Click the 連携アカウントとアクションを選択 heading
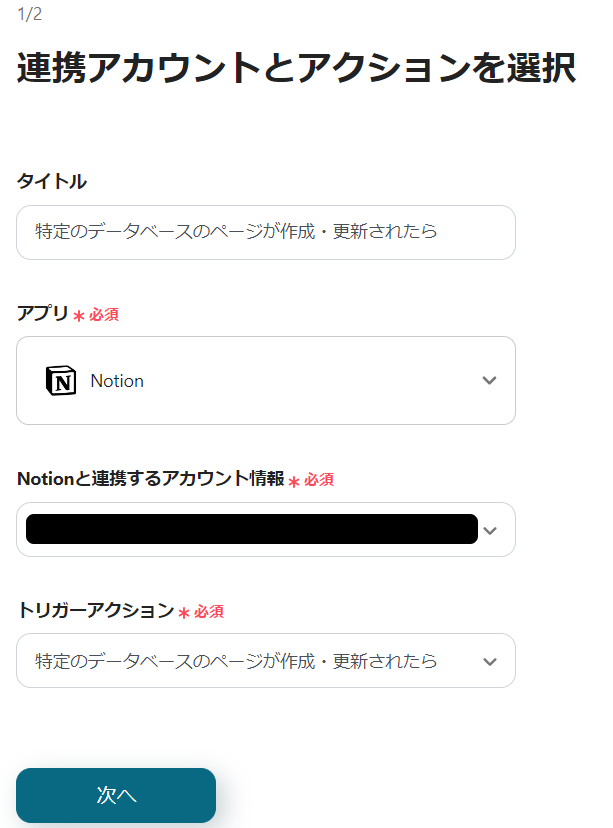Viewport: 613px width, 828px height. 296,69
